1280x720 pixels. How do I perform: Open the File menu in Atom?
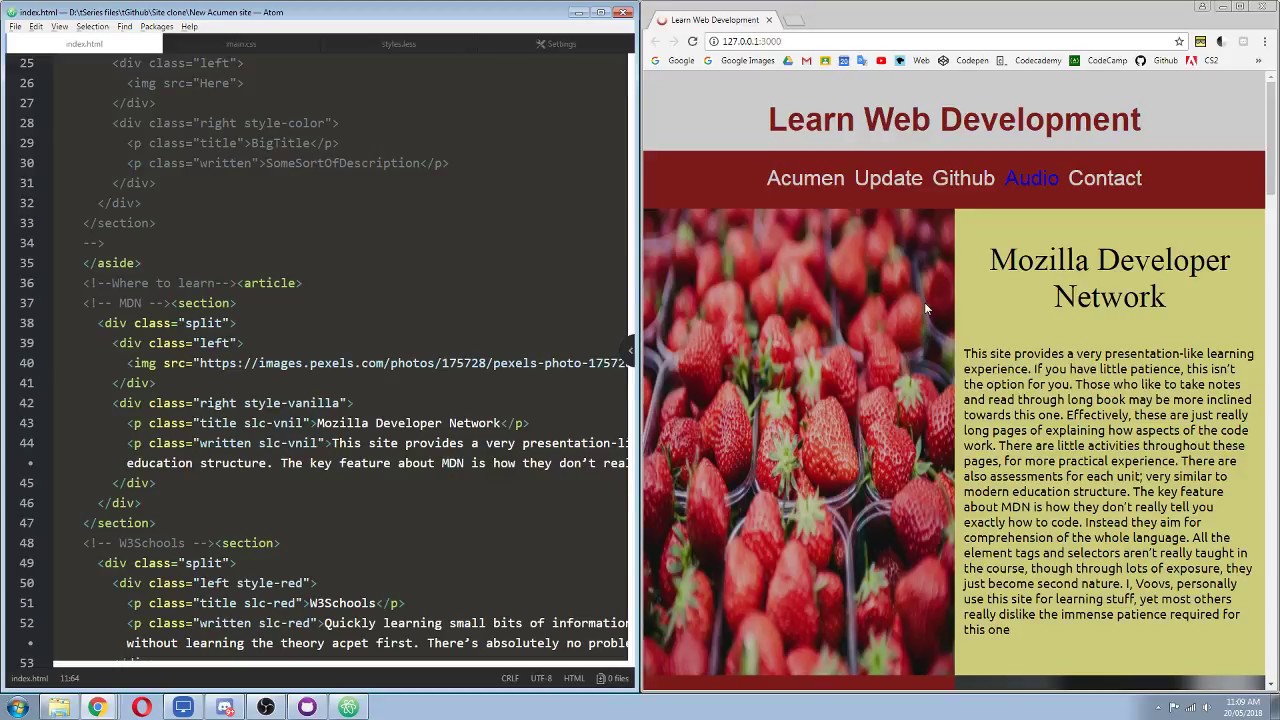pos(15,26)
